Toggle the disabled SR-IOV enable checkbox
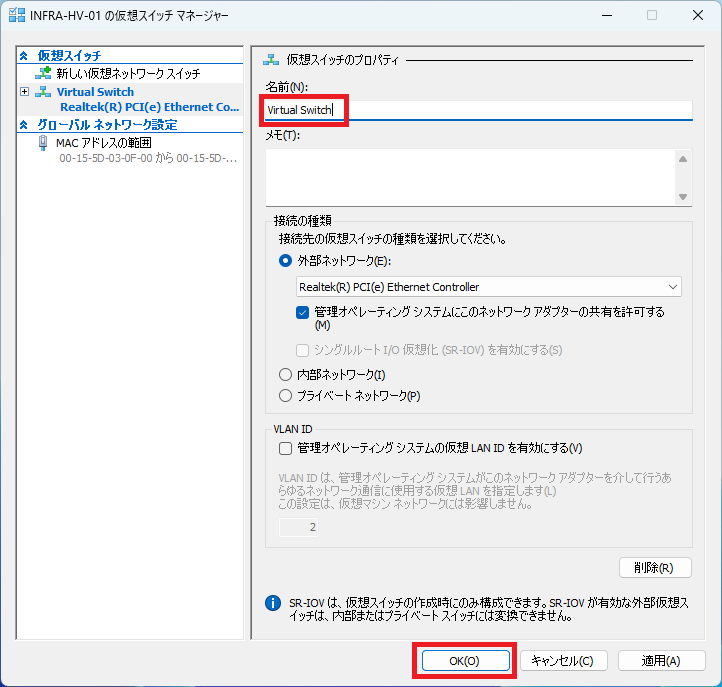The height and width of the screenshot is (687, 722). [x=303, y=350]
